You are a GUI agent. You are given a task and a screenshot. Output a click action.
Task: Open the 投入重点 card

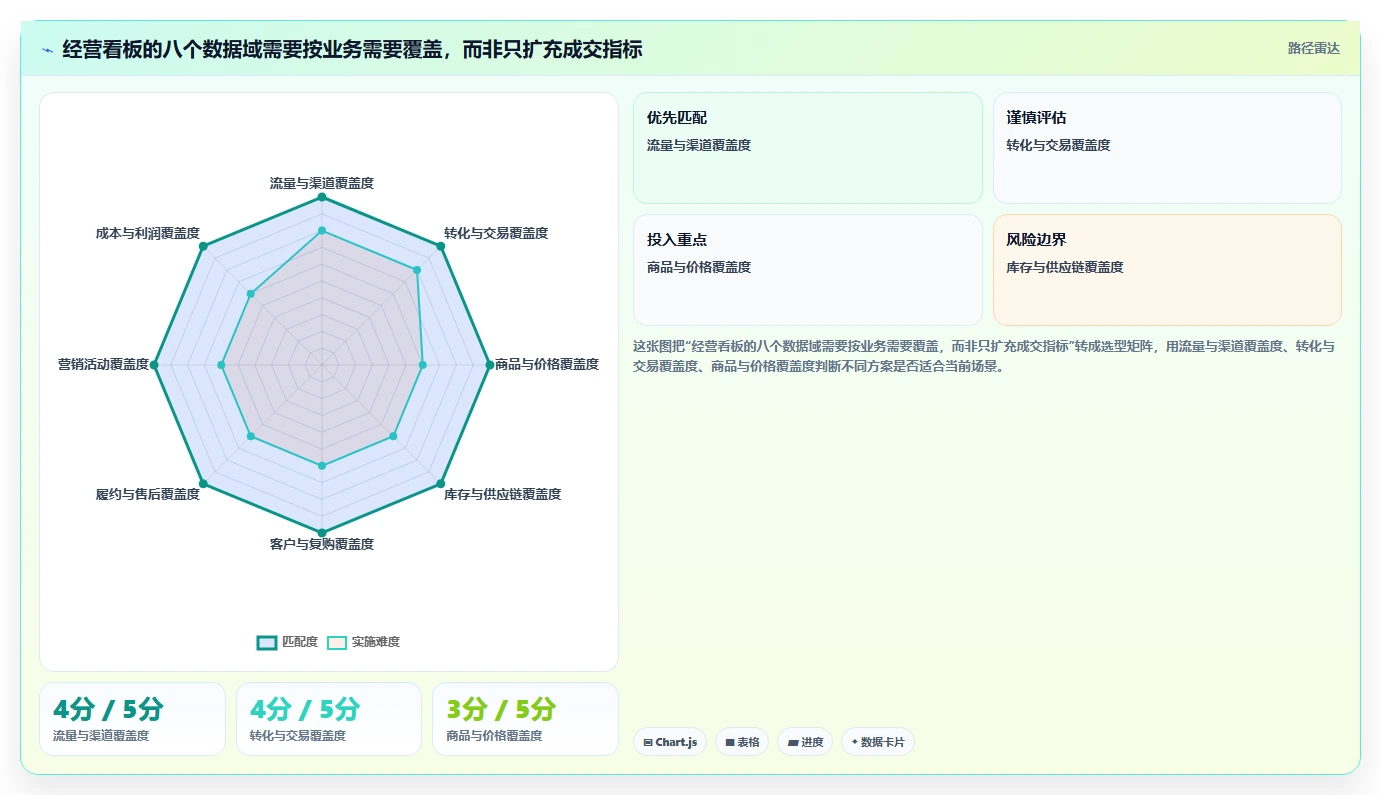[808, 270]
